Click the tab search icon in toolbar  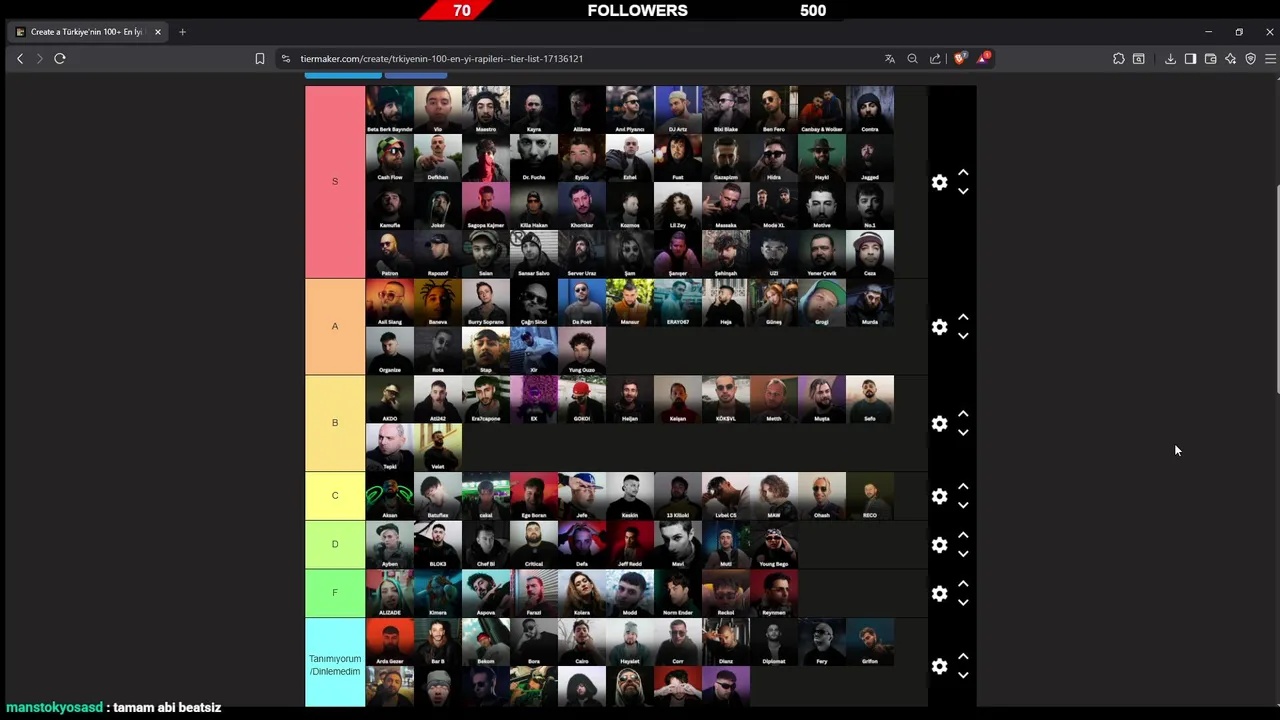coord(1139,59)
